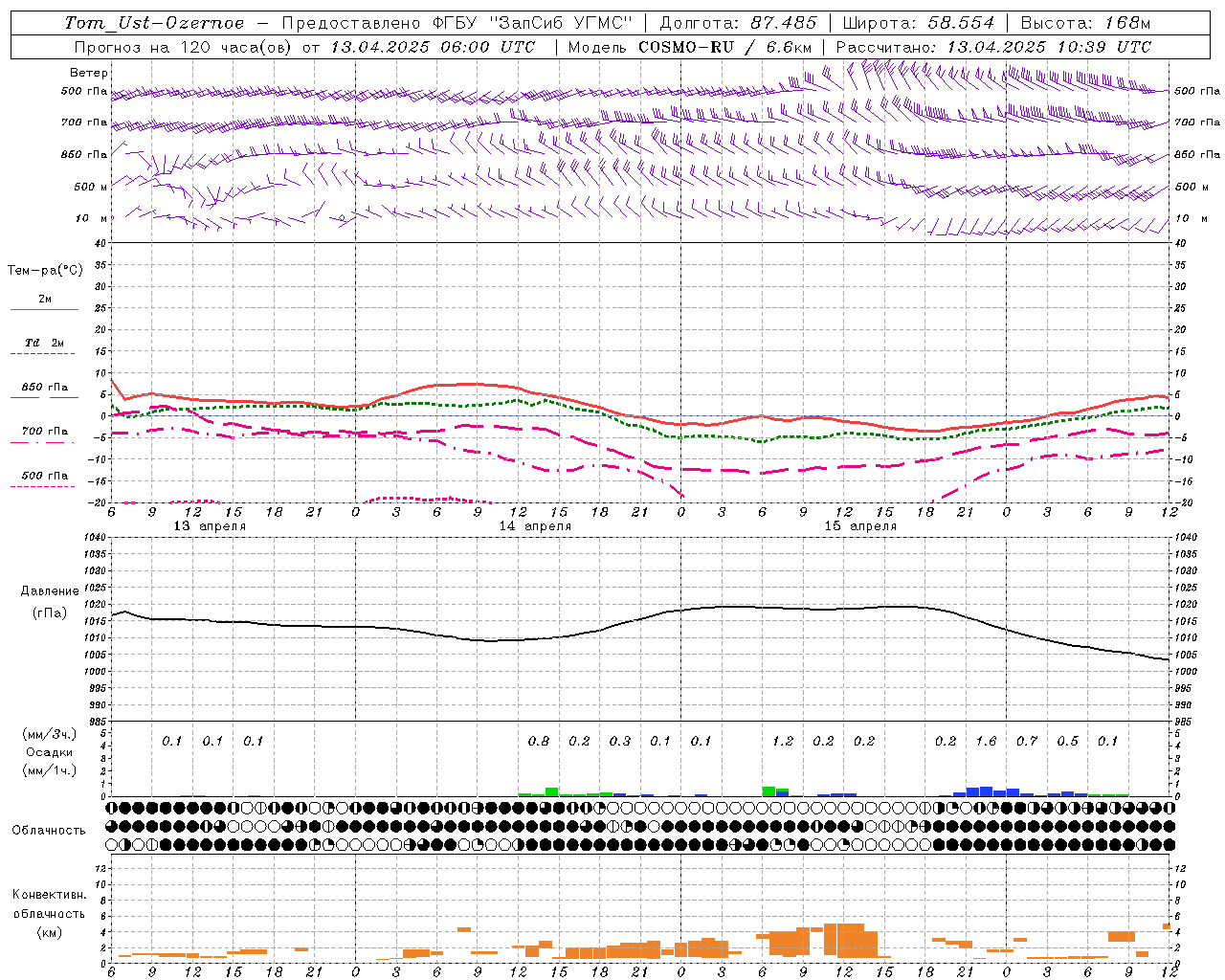Screen dimensions: 1225x980
Task: Click the dashed 850 гПа temperature legend line
Action: pos(44,397)
